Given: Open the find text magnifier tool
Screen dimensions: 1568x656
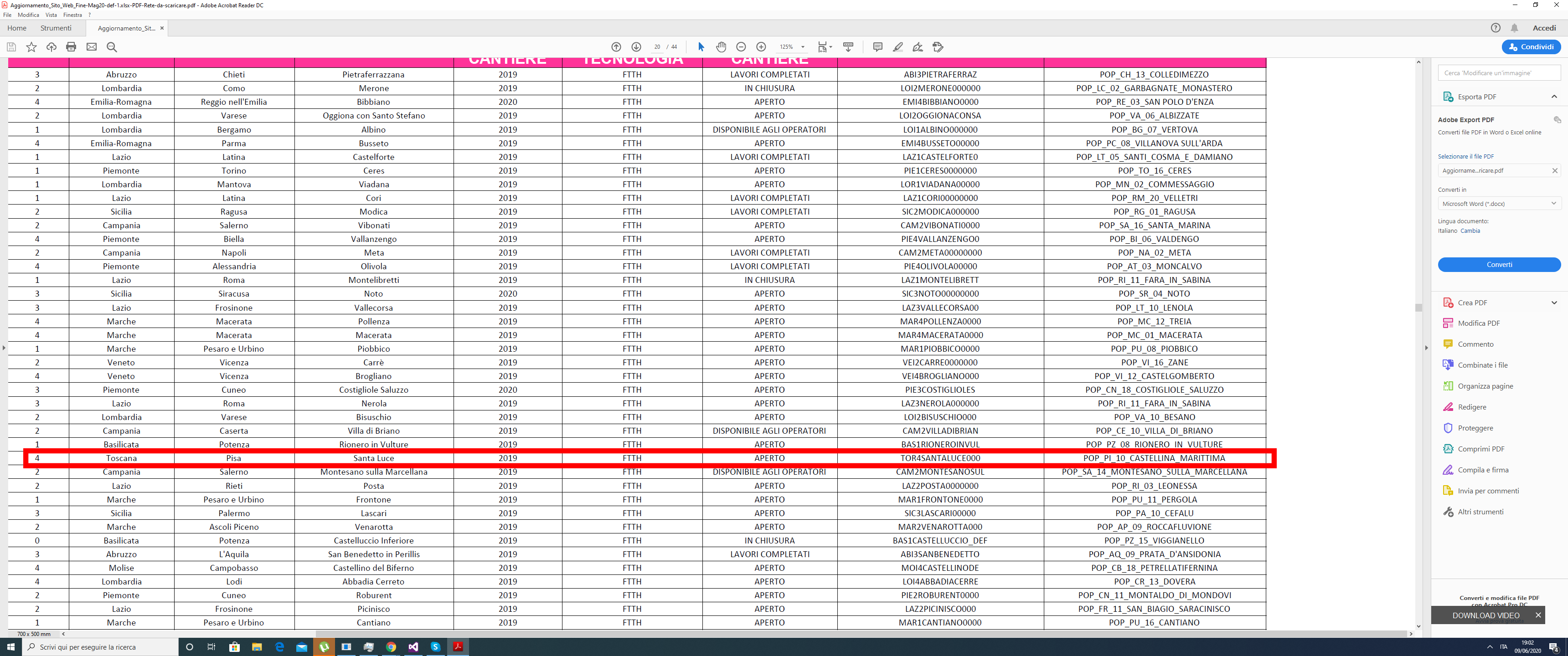Looking at the screenshot, I should pos(111,47).
